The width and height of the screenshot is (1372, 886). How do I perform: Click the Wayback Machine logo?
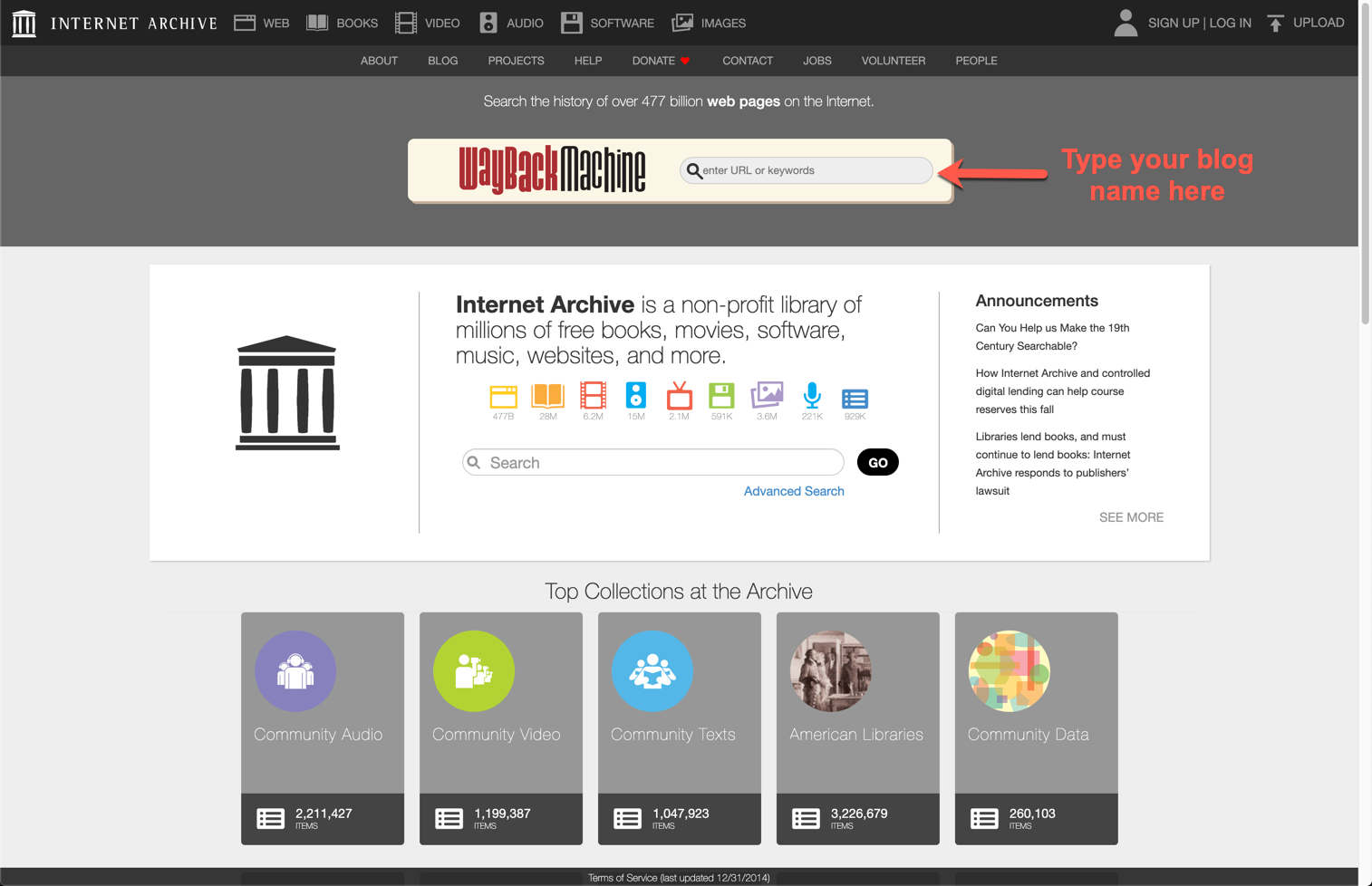tap(552, 169)
